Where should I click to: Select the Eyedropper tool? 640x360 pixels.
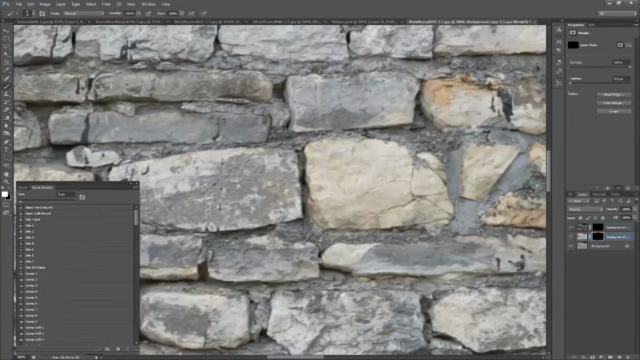(x=6, y=70)
